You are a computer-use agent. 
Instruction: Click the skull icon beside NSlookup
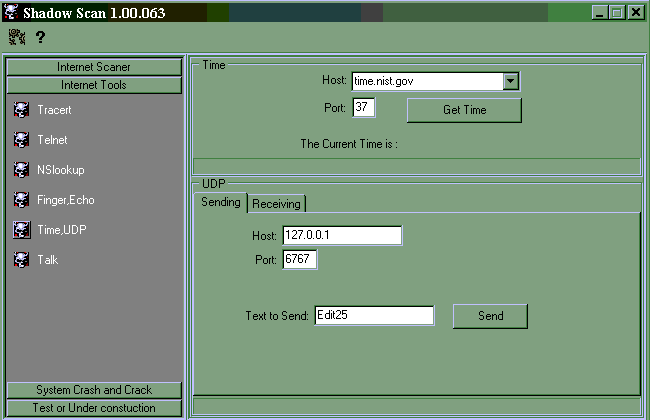pos(21,170)
